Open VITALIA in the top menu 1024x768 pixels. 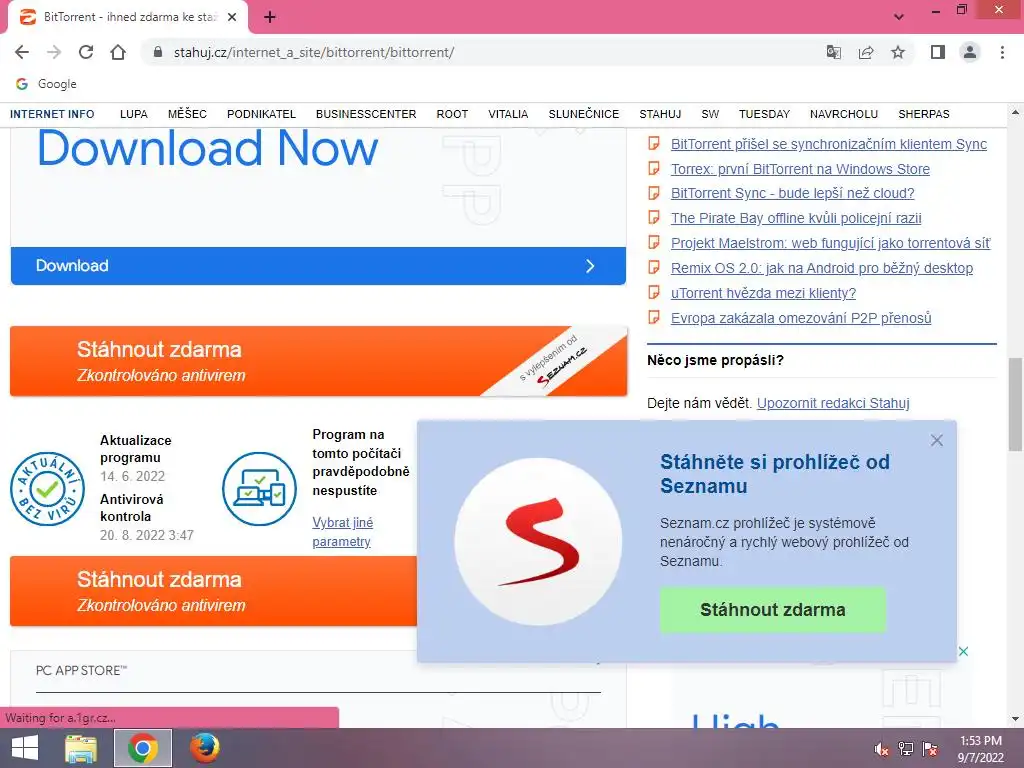coord(508,114)
